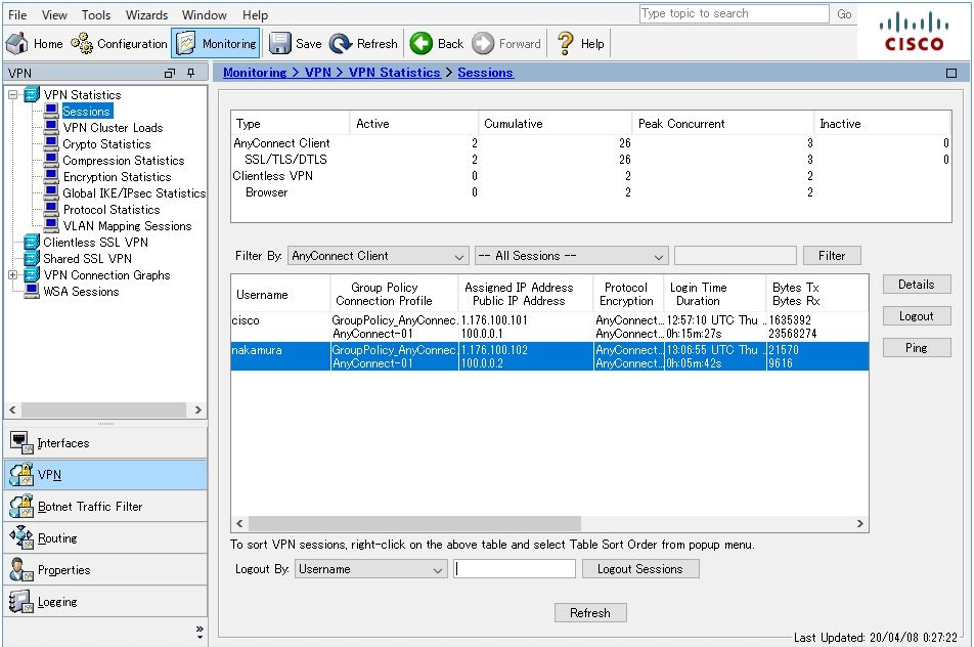
Task: Click the Ping button
Action: point(916,348)
